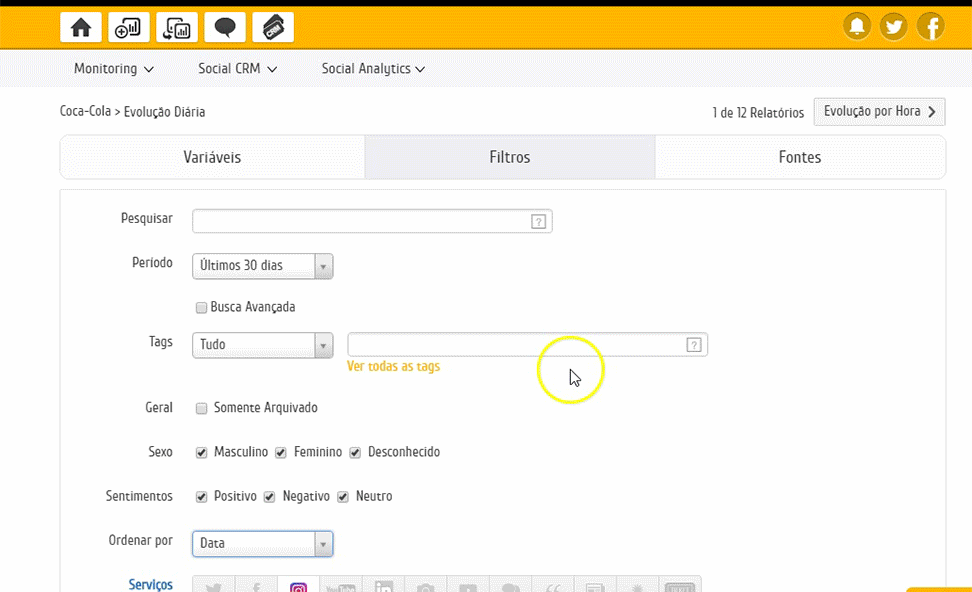Expand the Tags 'Tudo' dropdown
The image size is (972, 592).
(x=262, y=345)
